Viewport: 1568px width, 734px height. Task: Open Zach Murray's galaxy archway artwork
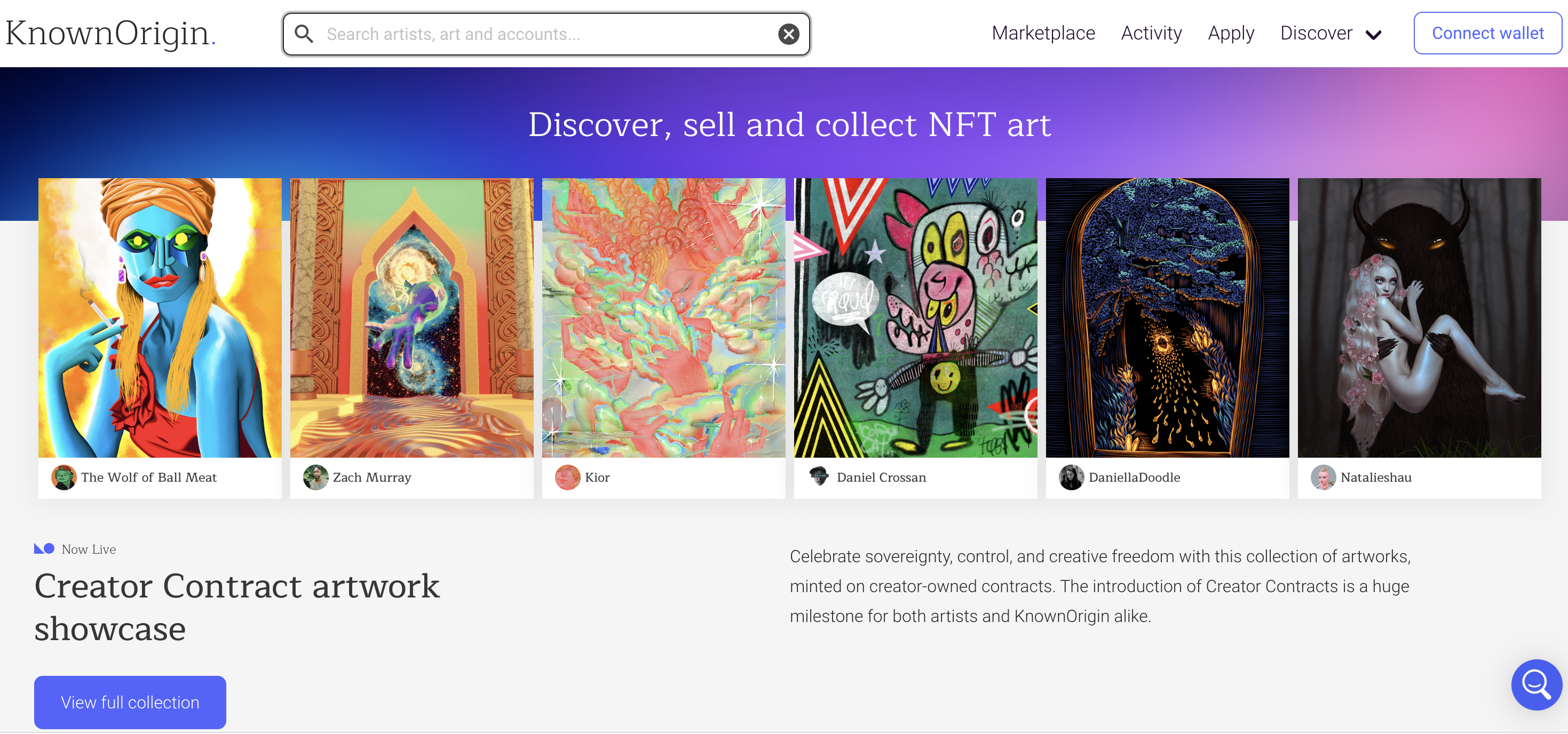pos(412,317)
